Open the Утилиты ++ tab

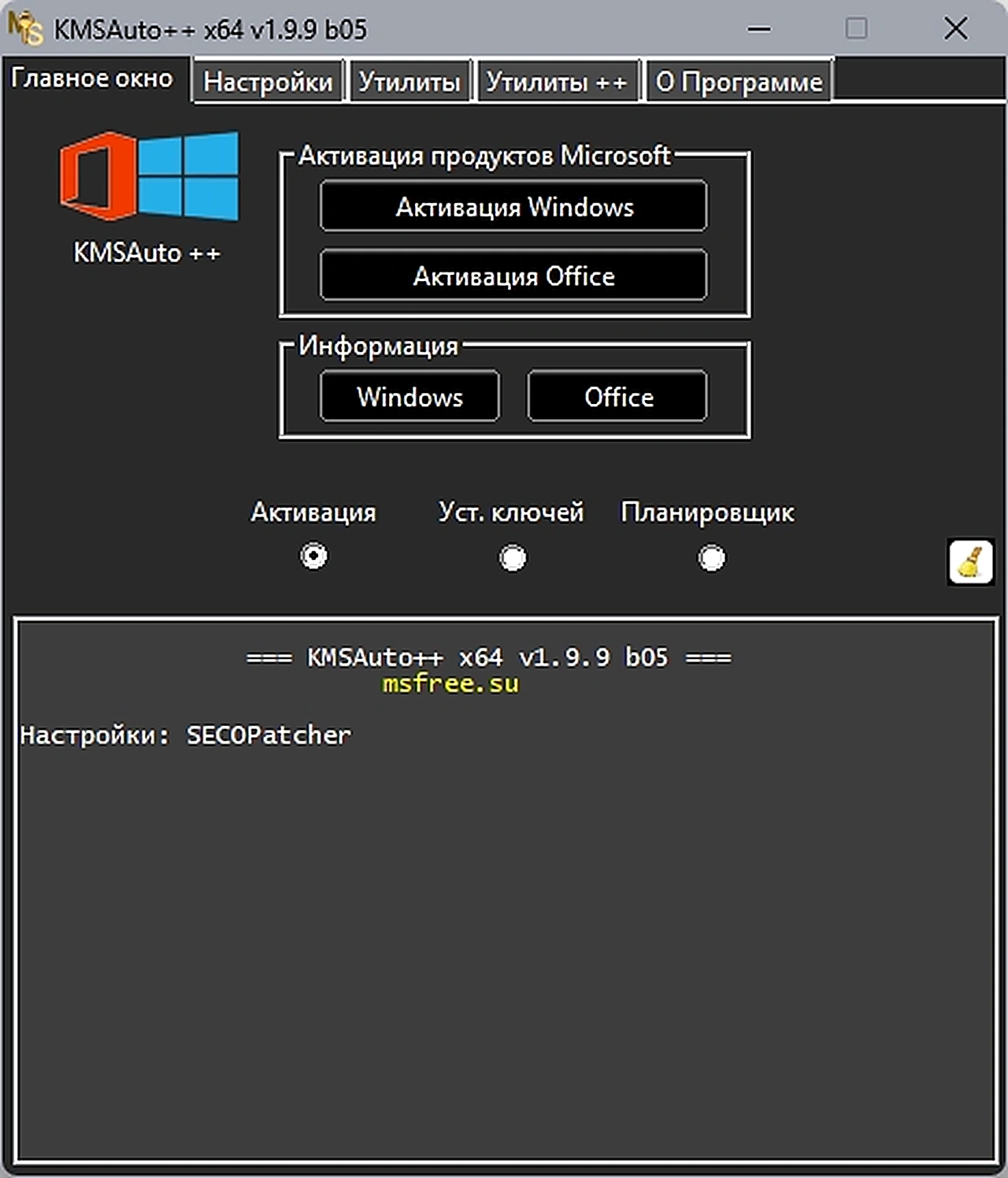click(x=557, y=81)
